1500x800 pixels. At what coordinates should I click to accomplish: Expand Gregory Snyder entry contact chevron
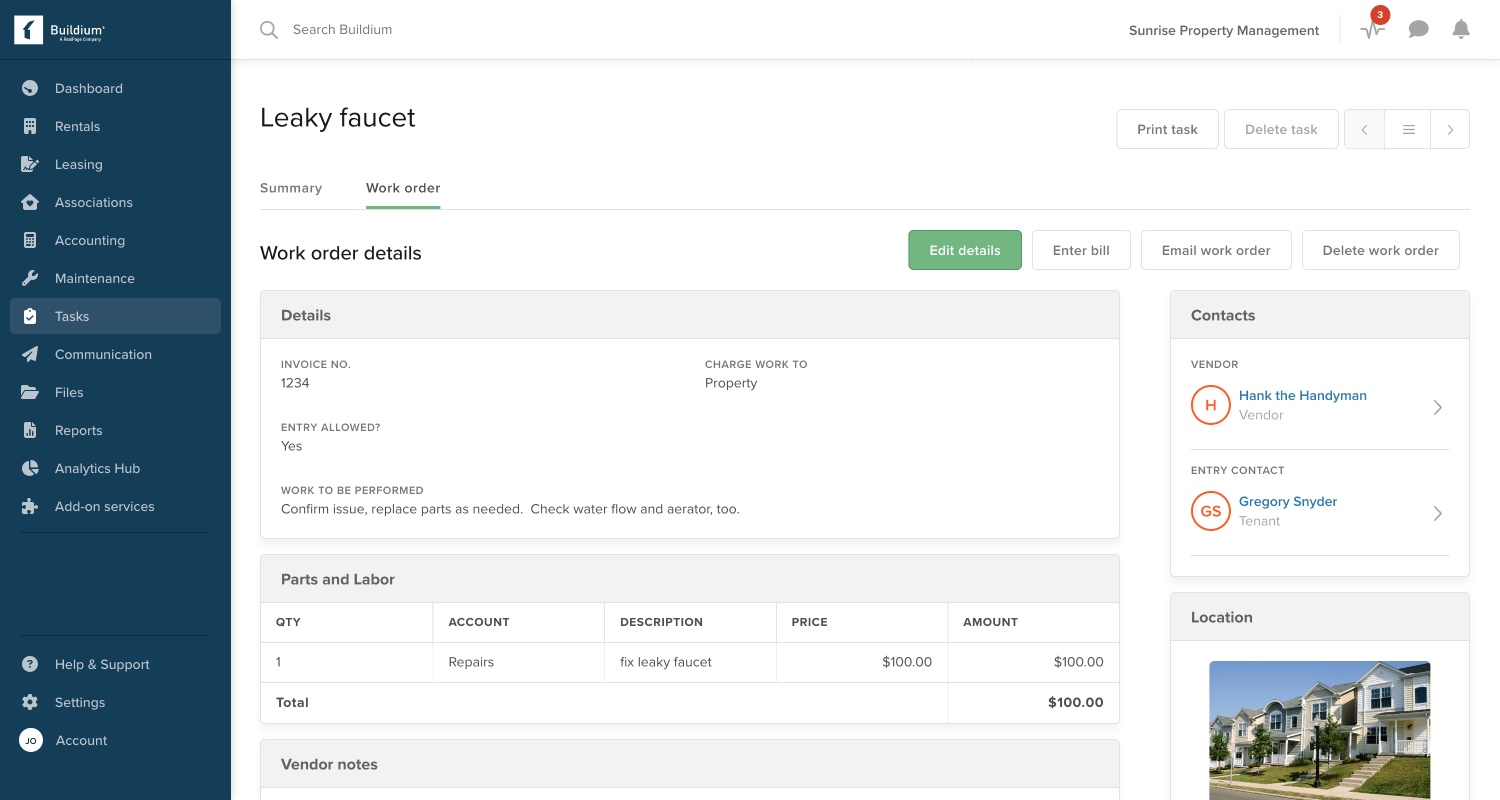(1437, 513)
